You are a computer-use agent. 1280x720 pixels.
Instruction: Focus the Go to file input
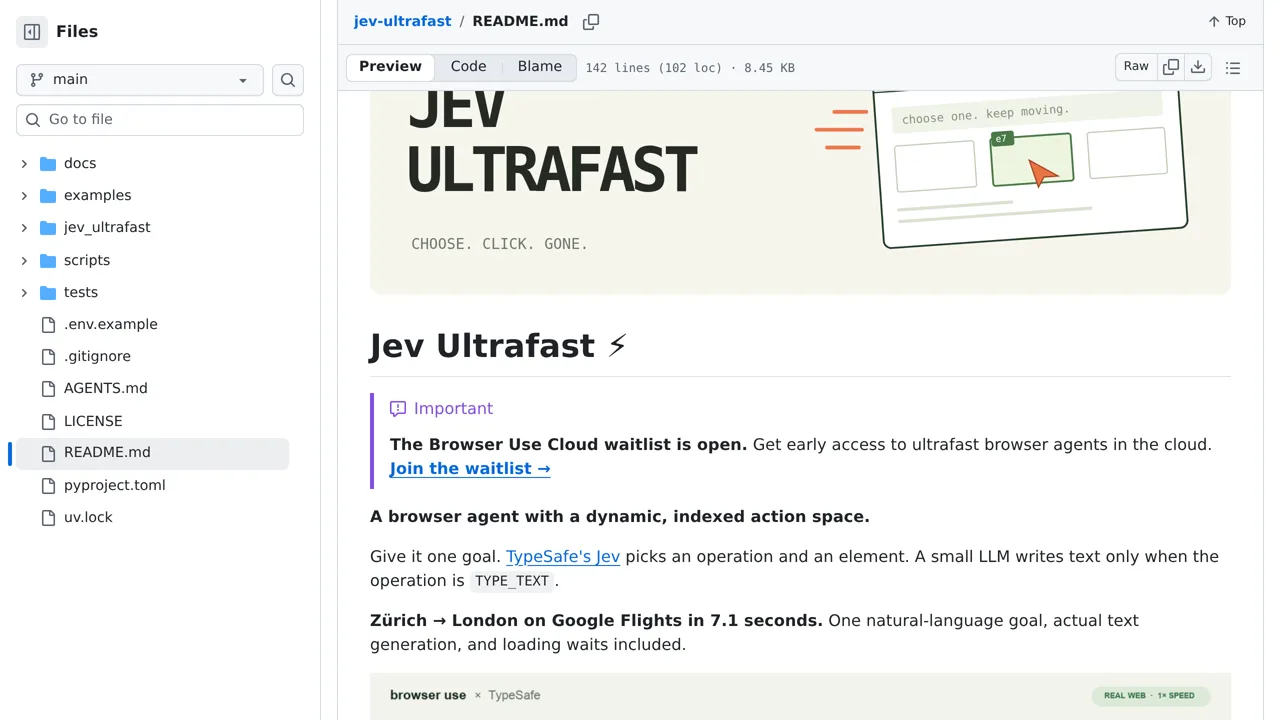click(x=160, y=120)
